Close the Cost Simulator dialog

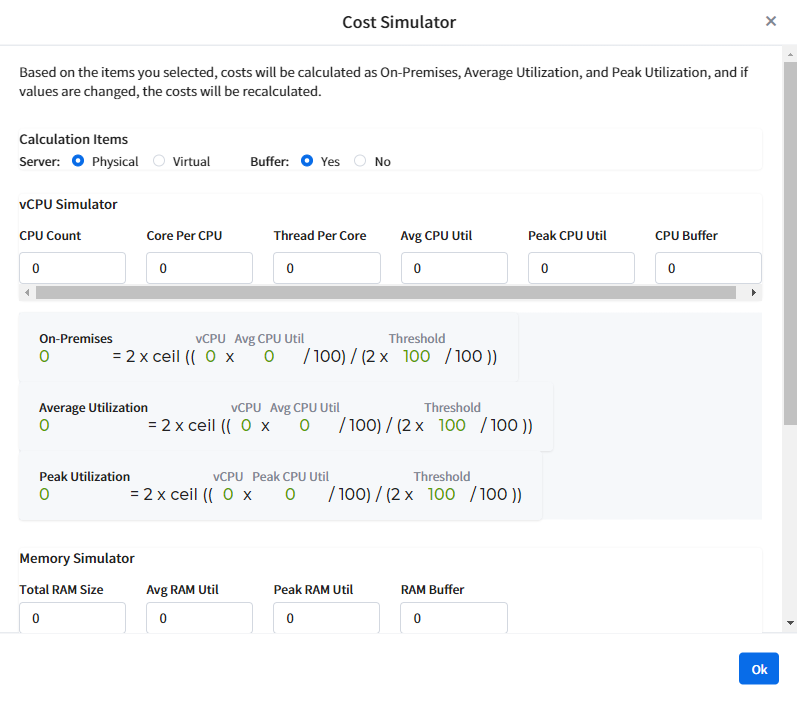click(x=770, y=21)
